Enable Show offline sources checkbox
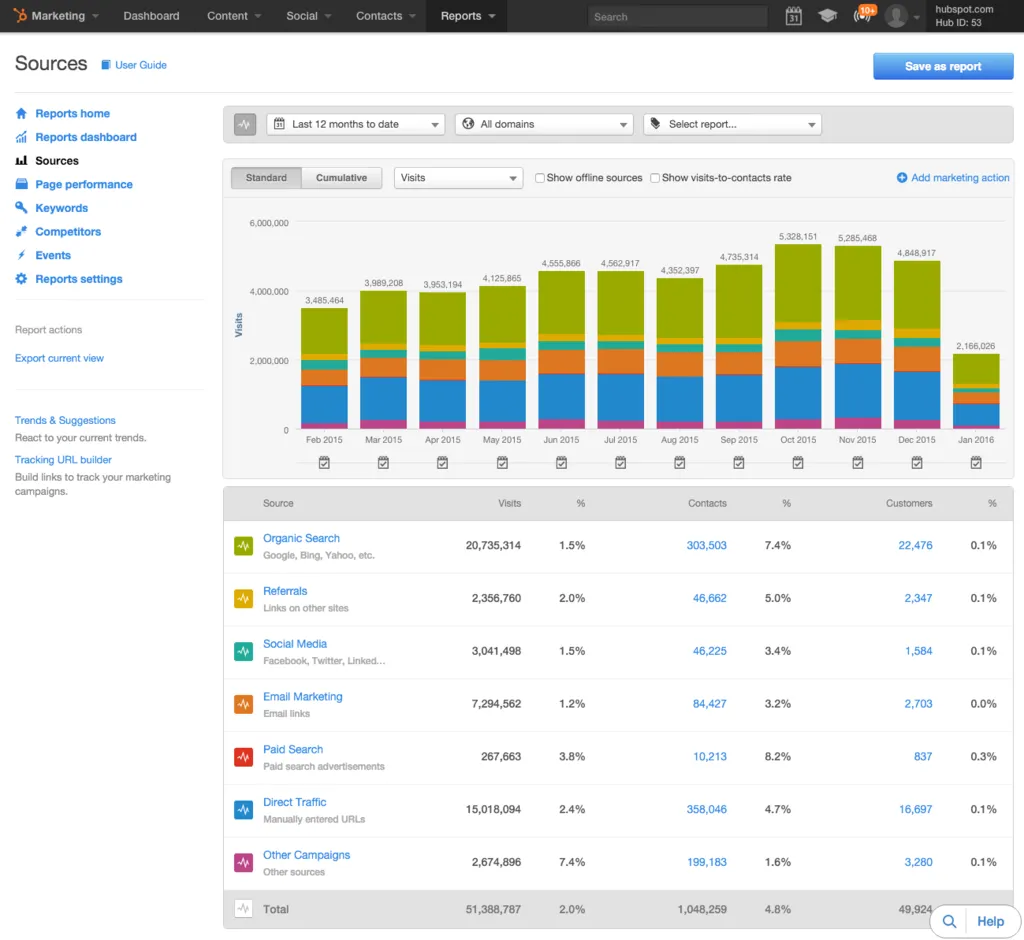The height and width of the screenshot is (940, 1024). click(539, 178)
